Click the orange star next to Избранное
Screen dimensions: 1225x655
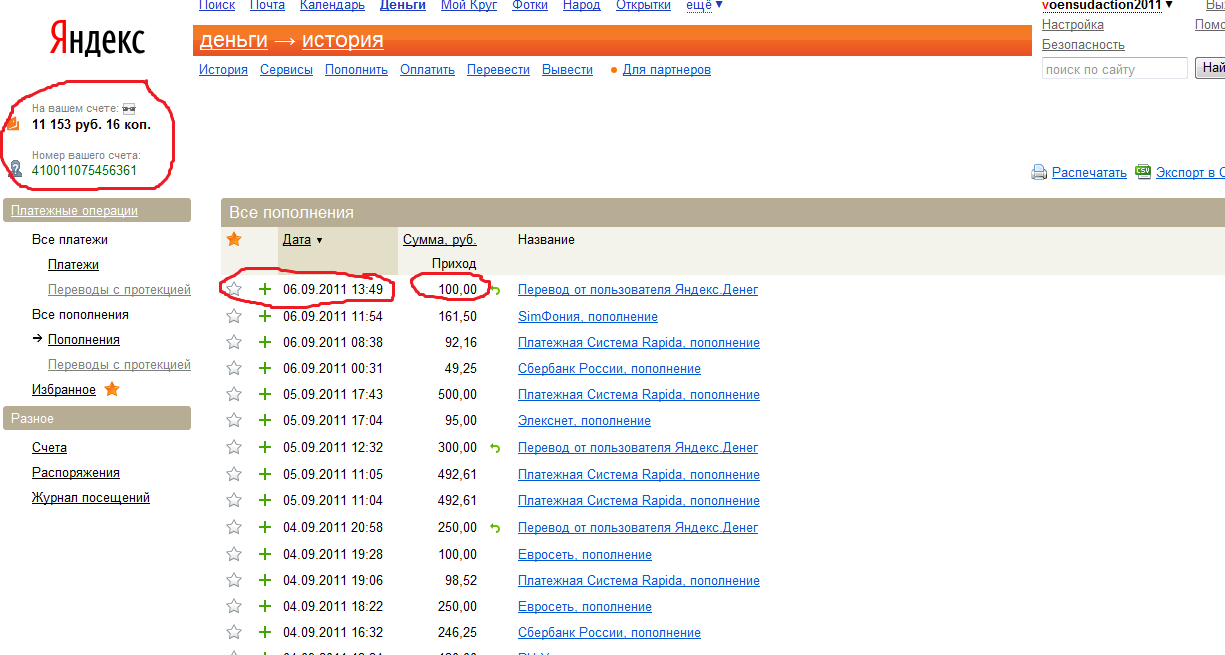112,389
